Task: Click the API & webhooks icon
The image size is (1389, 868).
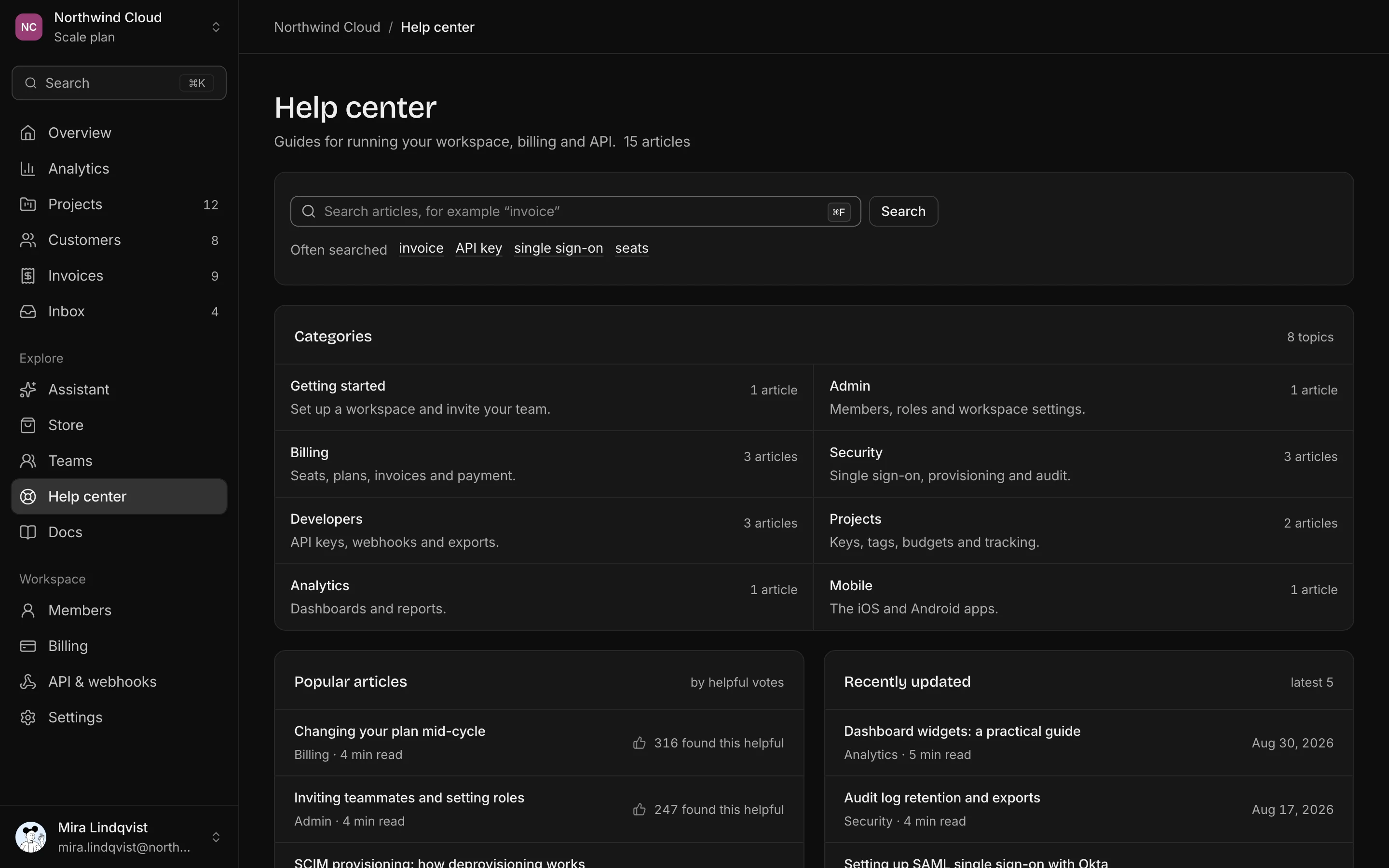Action: (x=27, y=681)
